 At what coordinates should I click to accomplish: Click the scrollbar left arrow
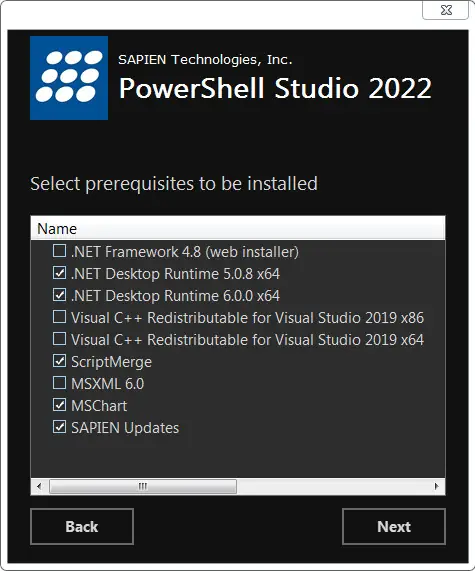pos(39,486)
